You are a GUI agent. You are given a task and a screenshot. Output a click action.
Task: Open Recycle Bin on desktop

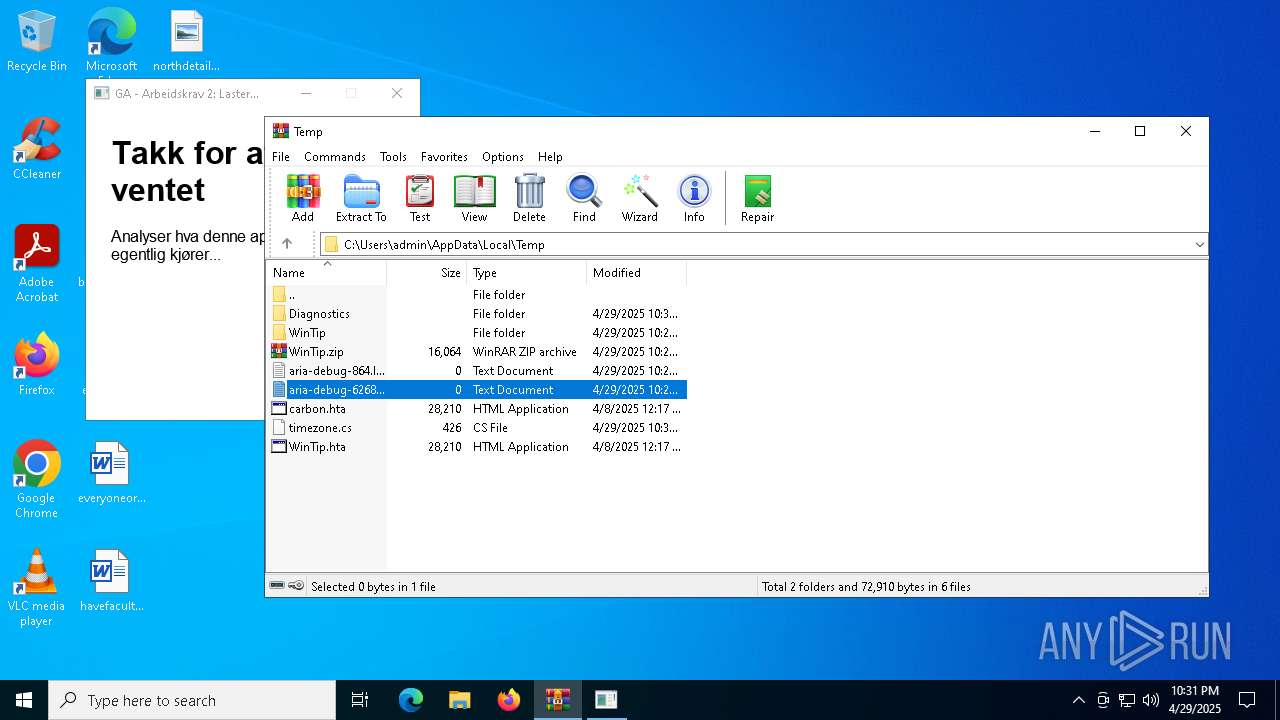tap(37, 42)
